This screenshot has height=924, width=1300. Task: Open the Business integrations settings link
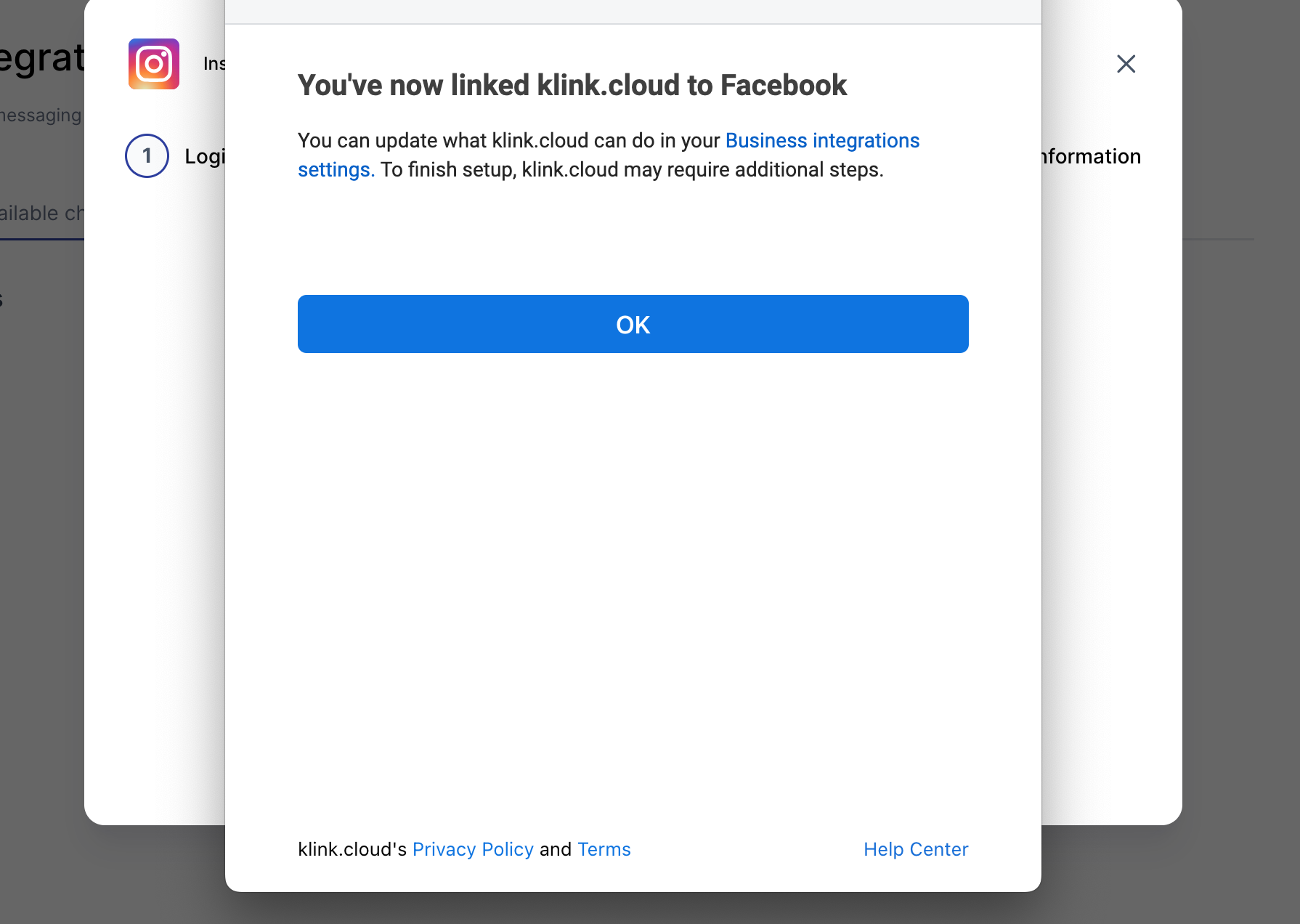pos(822,141)
